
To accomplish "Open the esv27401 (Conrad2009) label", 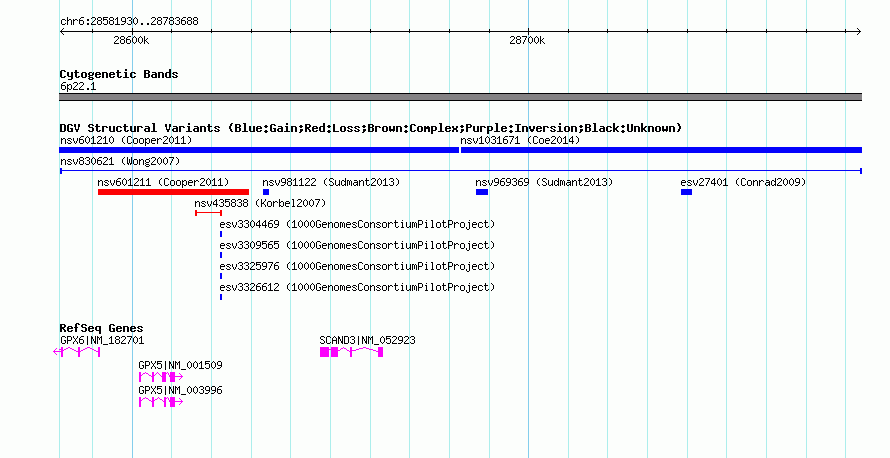I will click(x=743, y=182).
